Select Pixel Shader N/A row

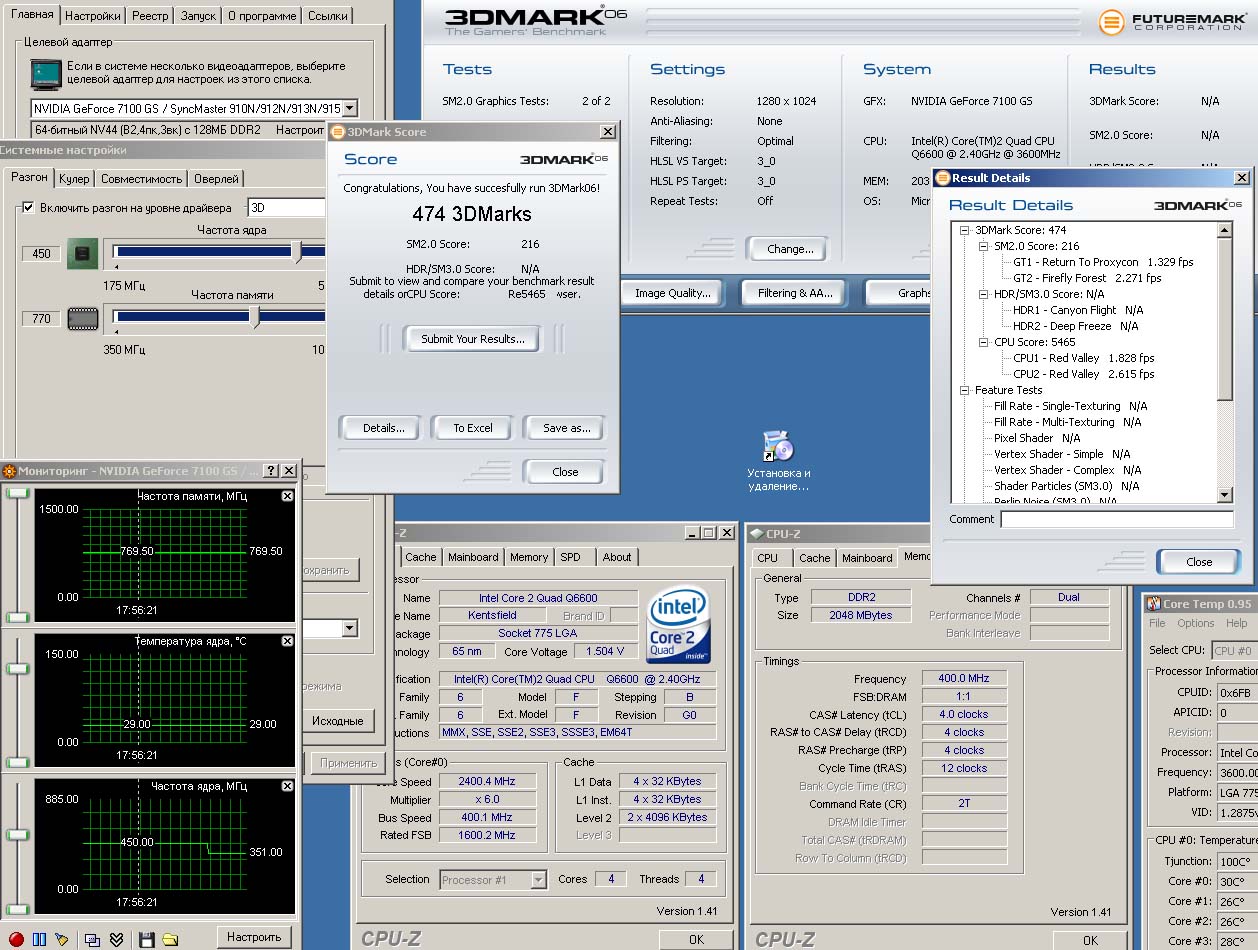point(1037,438)
